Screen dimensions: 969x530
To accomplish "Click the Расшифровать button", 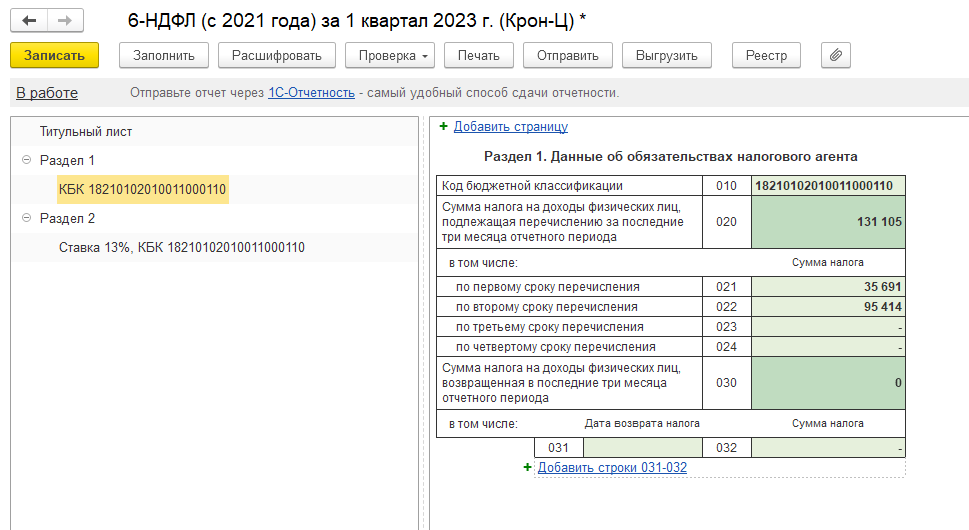I will pyautogui.click(x=276, y=55).
